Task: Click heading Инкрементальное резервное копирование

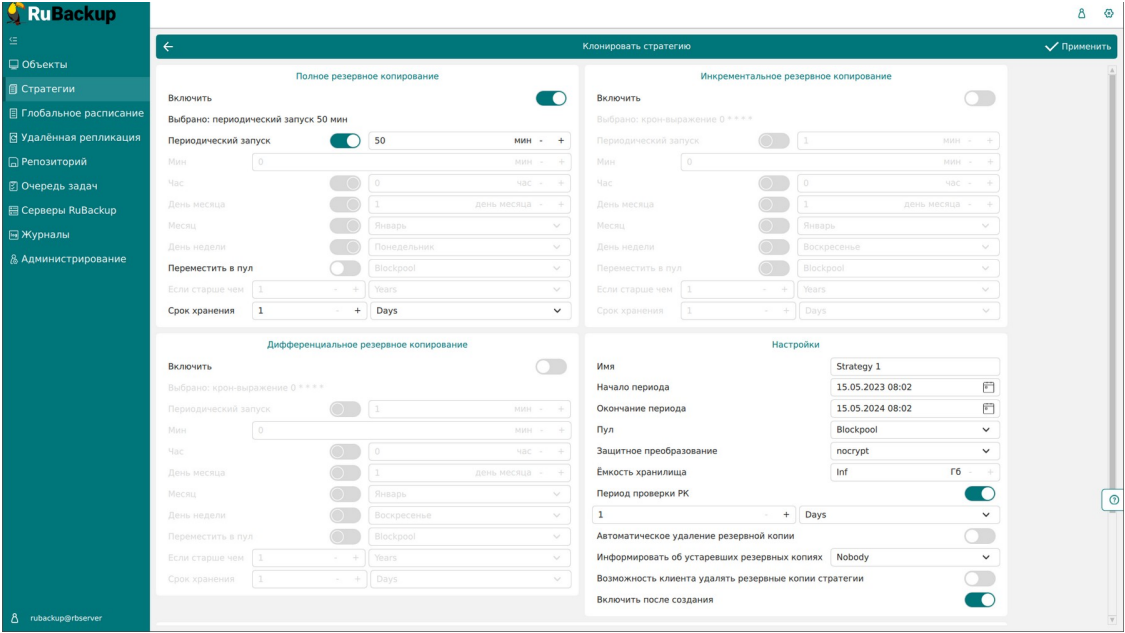Action: [x=796, y=76]
